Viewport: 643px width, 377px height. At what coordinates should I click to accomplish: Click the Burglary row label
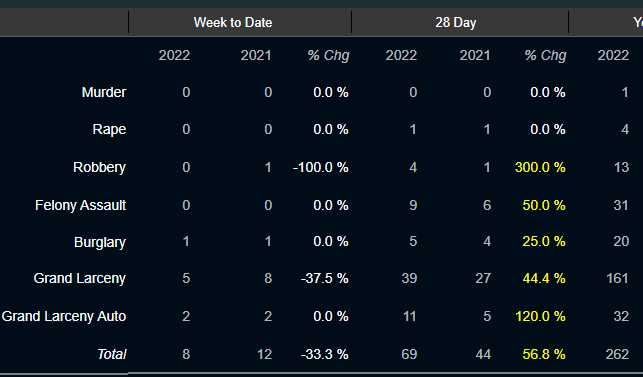(x=100, y=242)
